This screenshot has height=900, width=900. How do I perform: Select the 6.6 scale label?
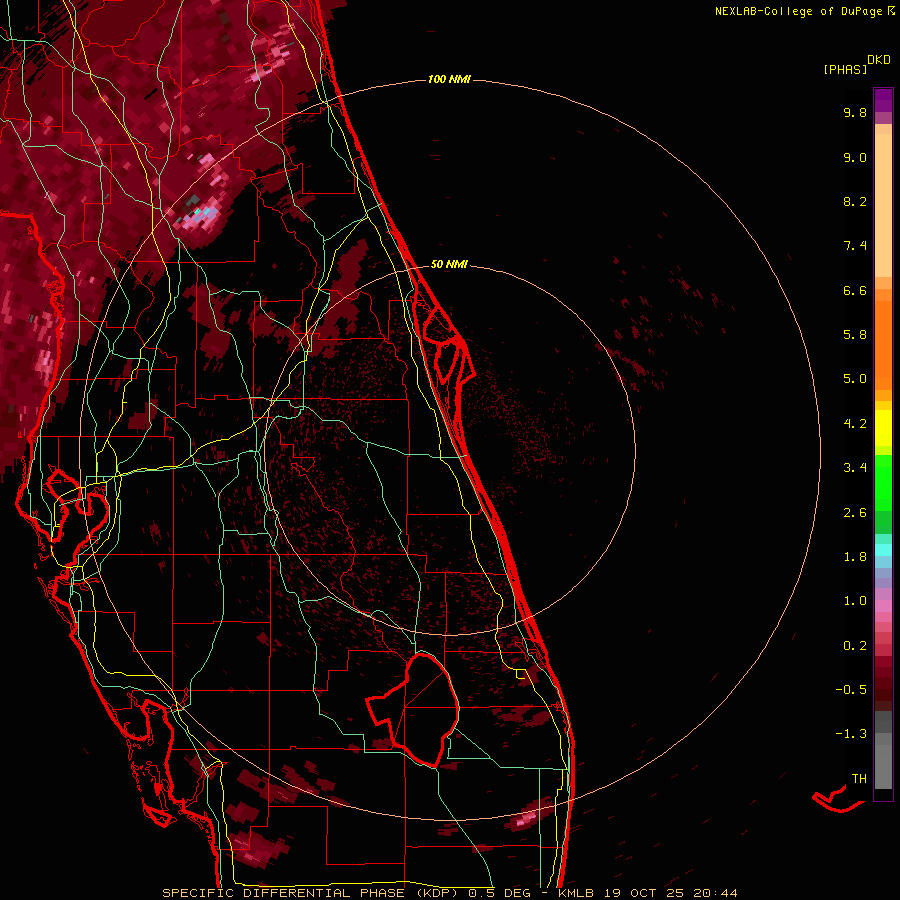point(855,290)
